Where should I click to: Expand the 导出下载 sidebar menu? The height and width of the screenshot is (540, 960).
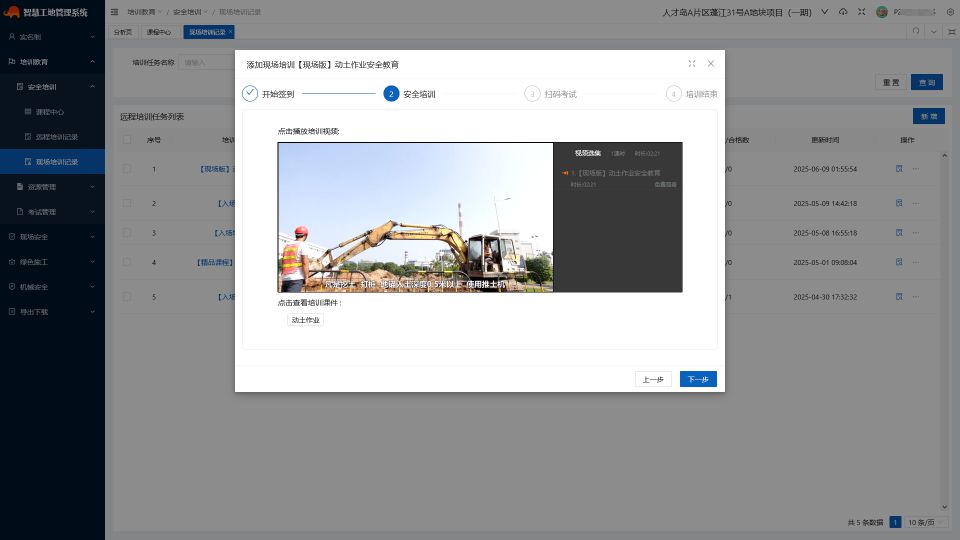click(52, 312)
